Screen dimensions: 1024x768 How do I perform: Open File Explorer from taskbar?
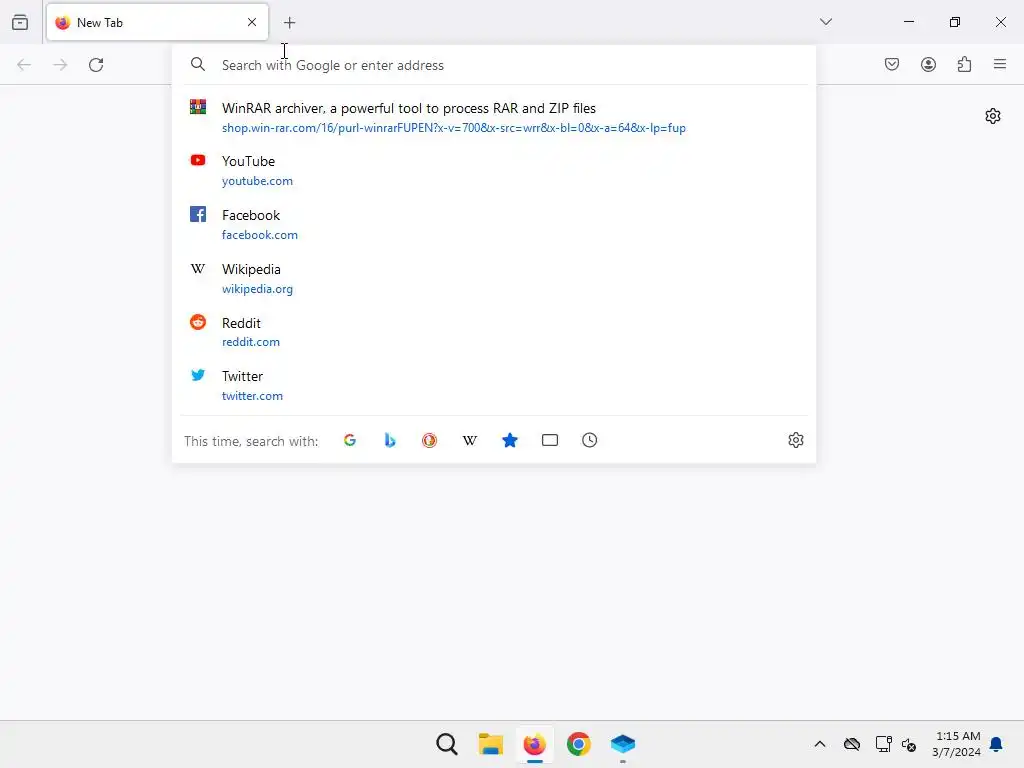490,744
